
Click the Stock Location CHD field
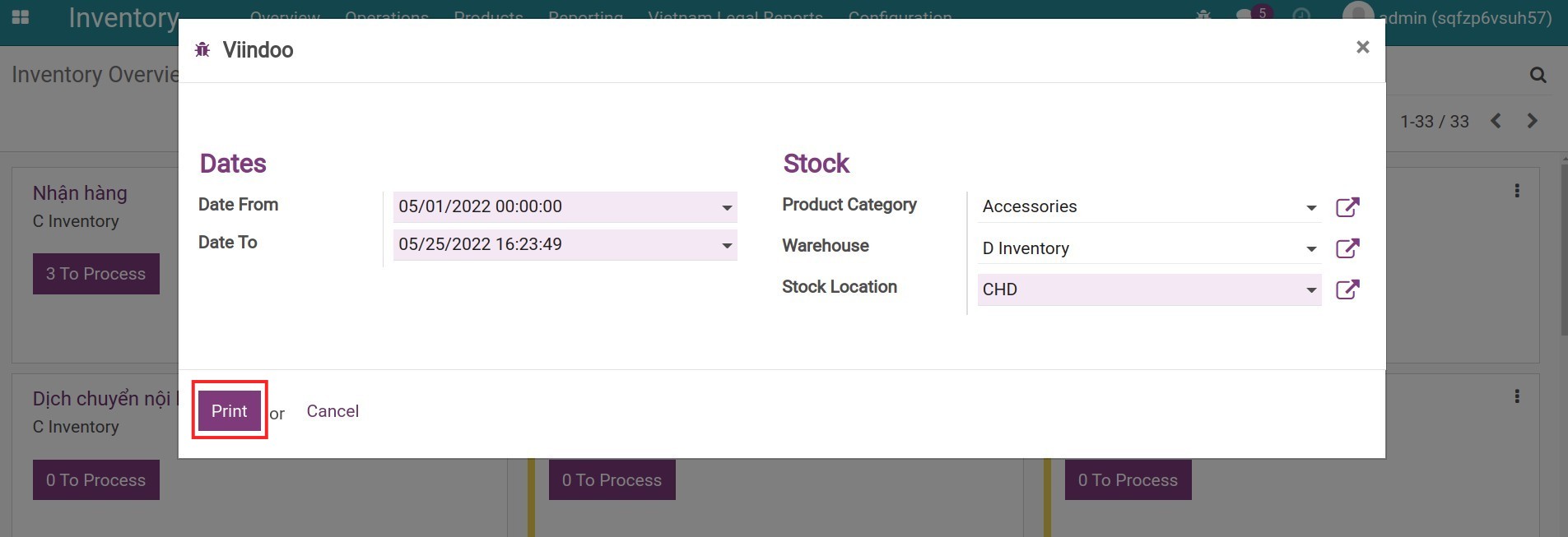1136,289
